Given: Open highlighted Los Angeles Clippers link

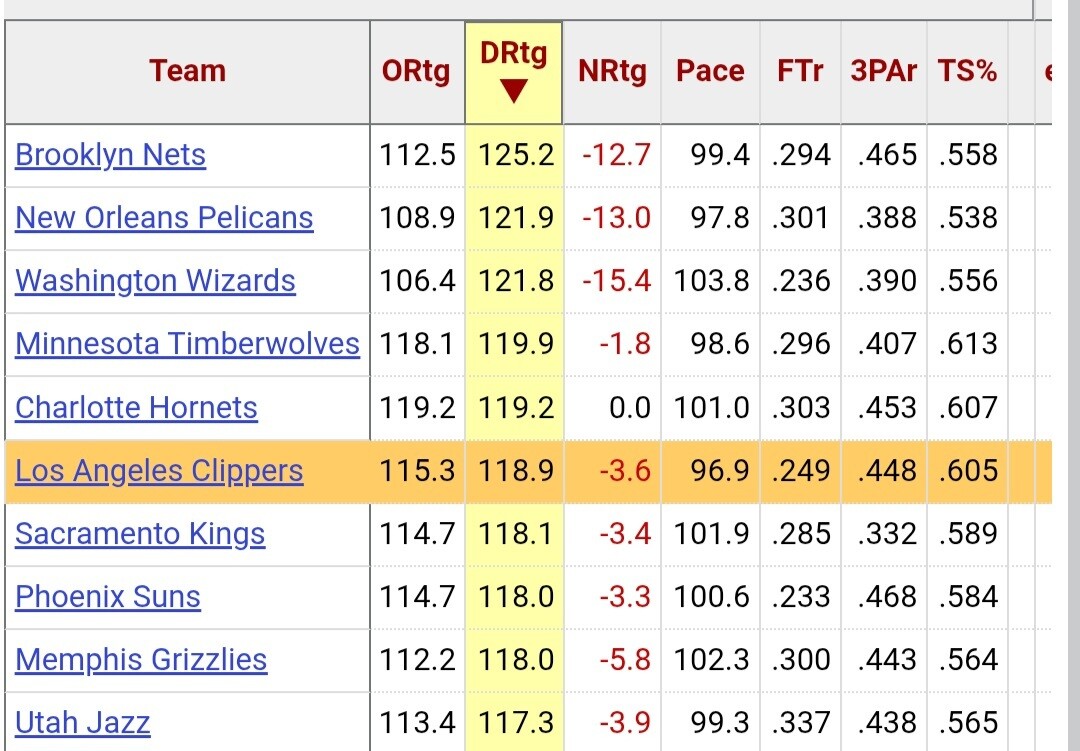Looking at the screenshot, I should [x=159, y=471].
